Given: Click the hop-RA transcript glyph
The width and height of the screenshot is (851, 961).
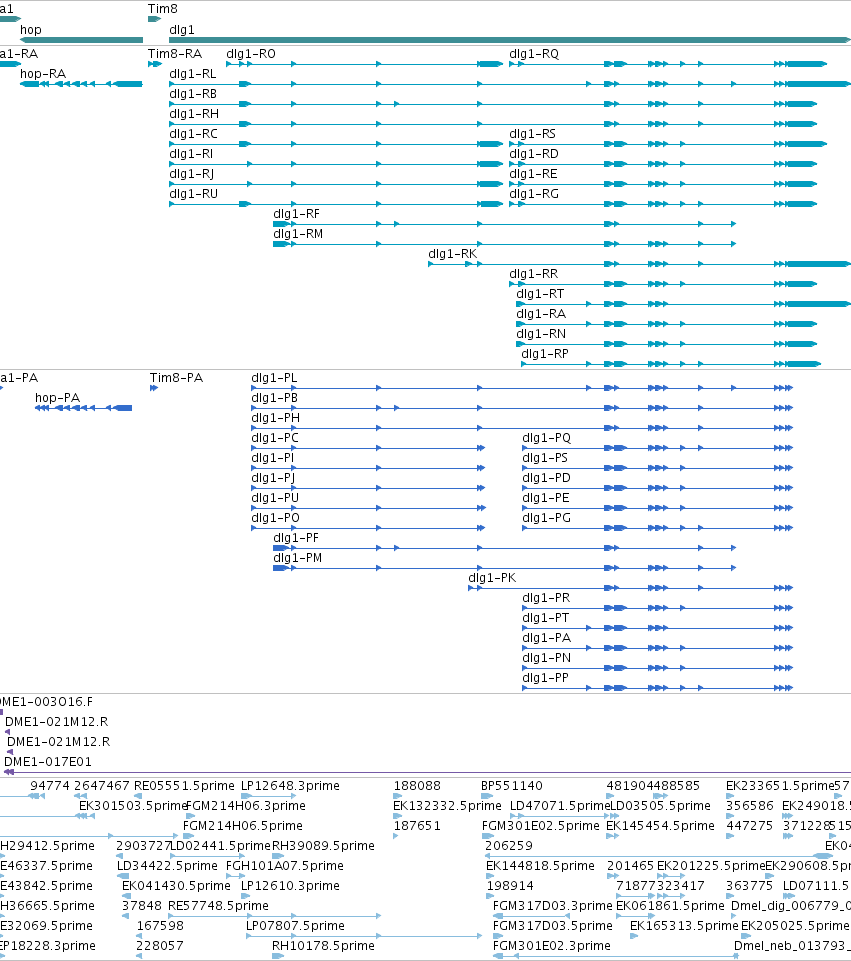Looking at the screenshot, I should 81,84.
